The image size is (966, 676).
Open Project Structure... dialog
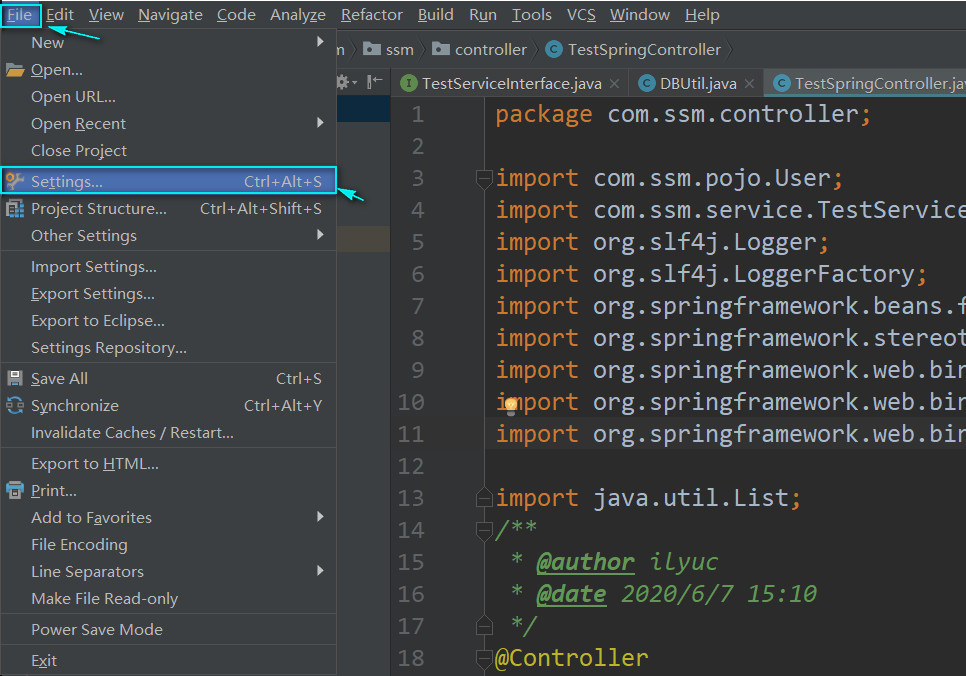tap(168, 209)
